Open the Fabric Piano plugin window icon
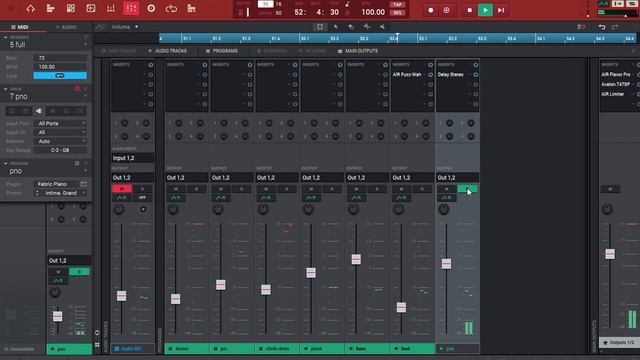640x360 pixels. coord(84,184)
